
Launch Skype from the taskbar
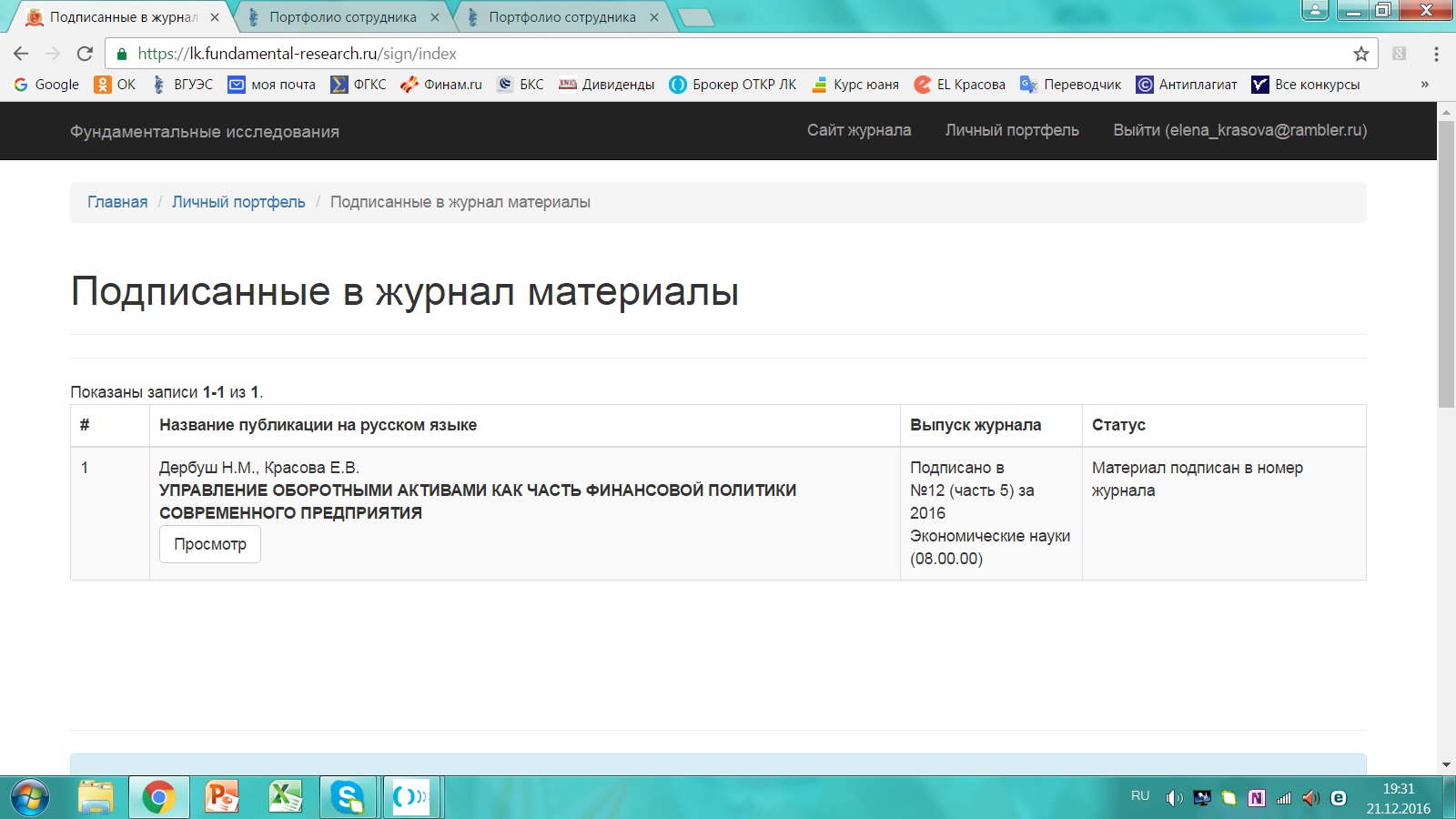pos(348,798)
